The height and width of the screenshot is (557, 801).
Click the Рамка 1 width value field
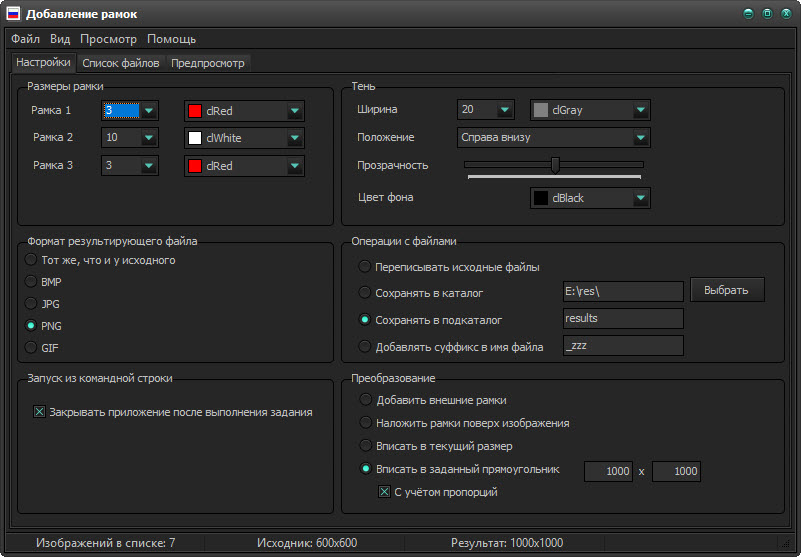tap(122, 110)
